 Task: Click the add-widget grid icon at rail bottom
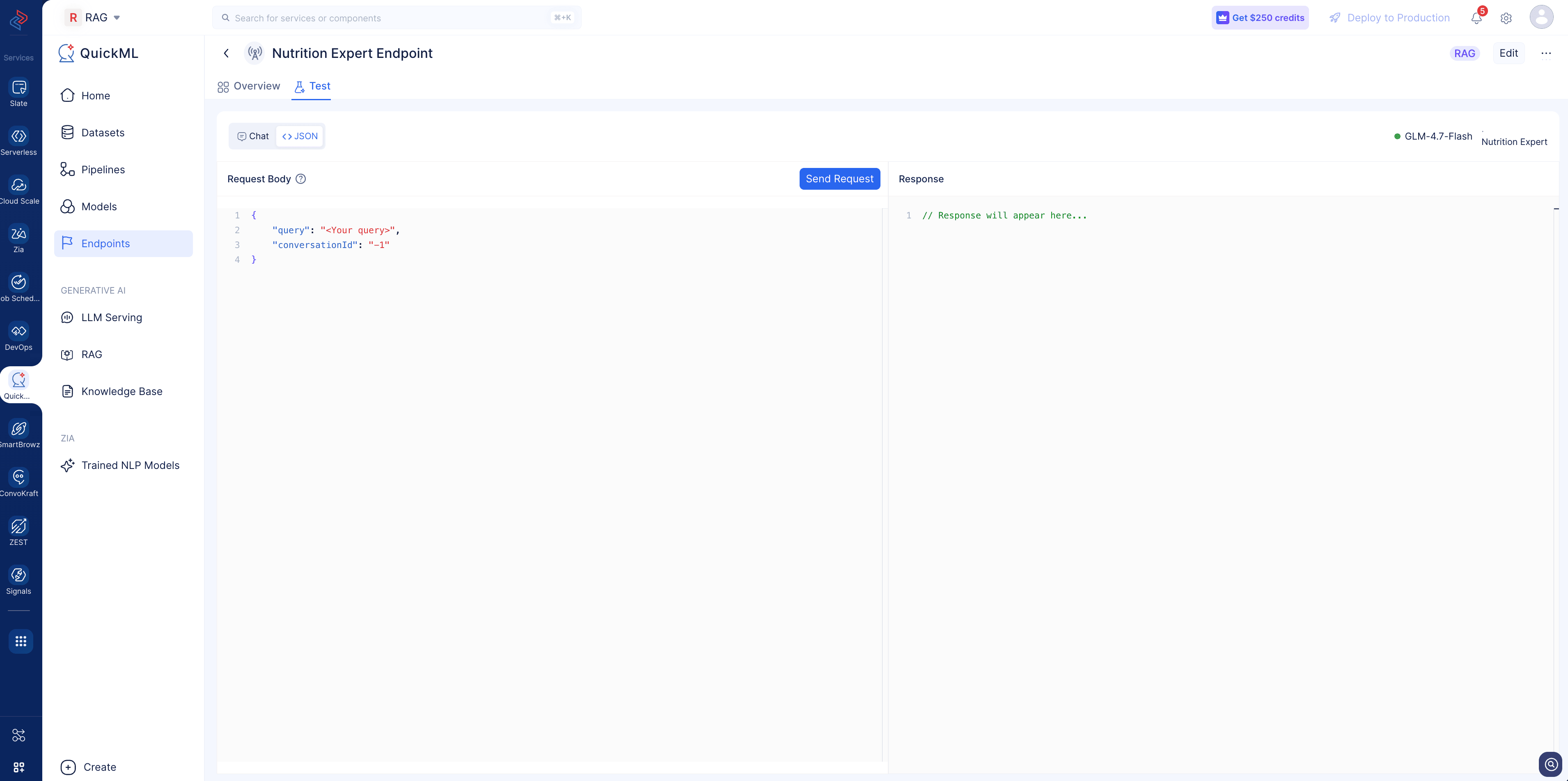19,767
